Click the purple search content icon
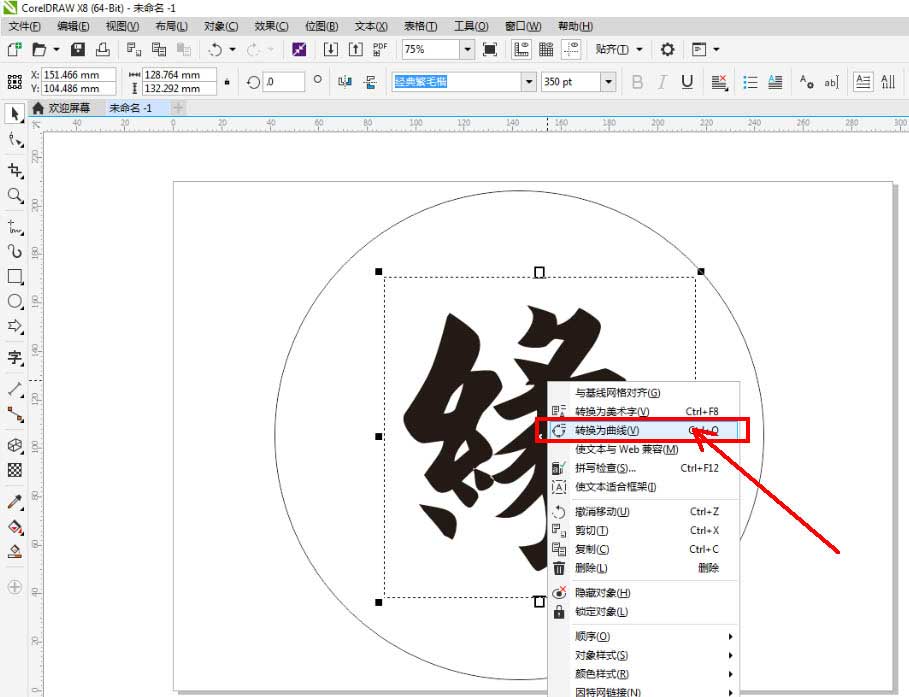Image resolution: width=909 pixels, height=697 pixels. (x=299, y=49)
